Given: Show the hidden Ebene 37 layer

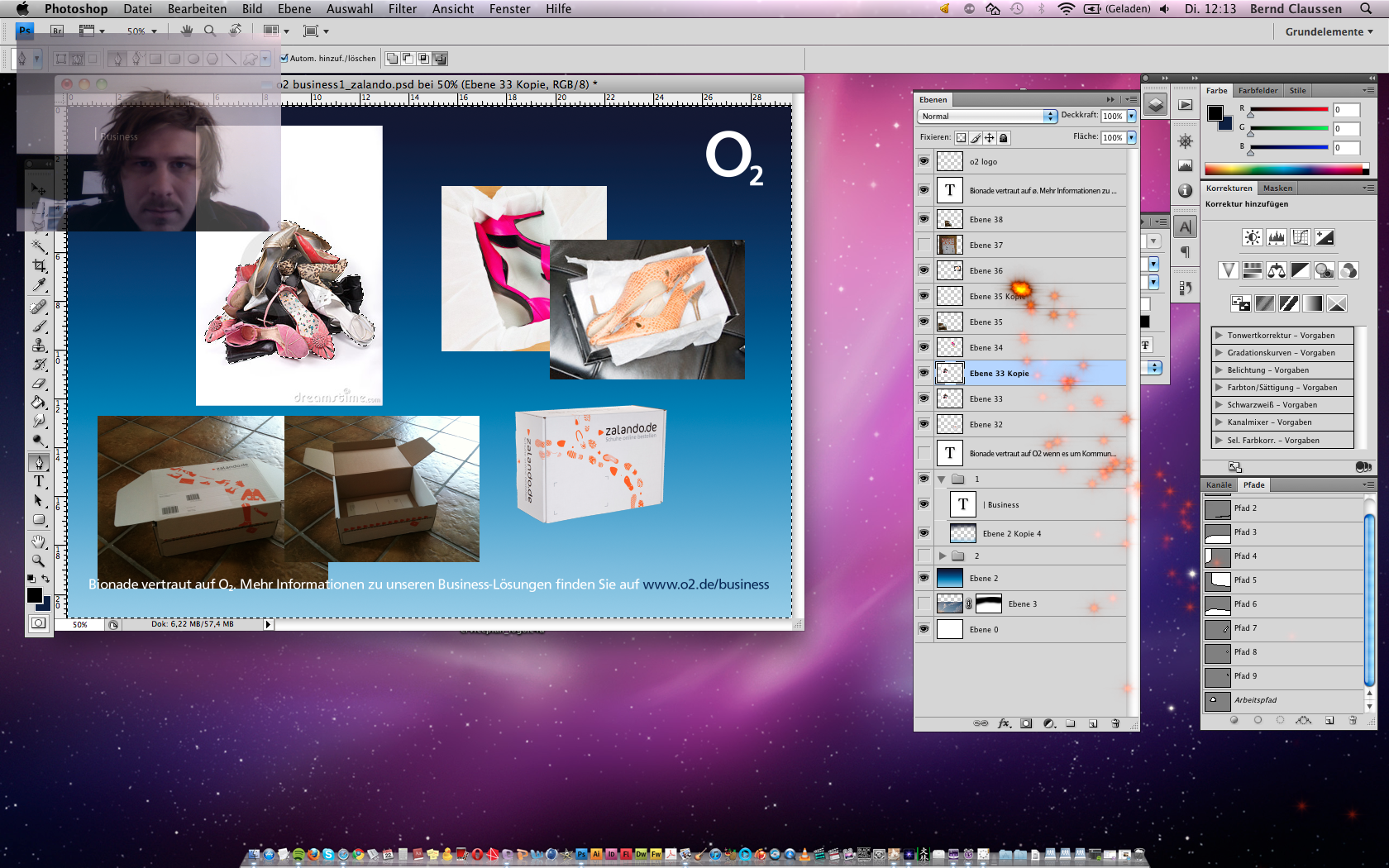Looking at the screenshot, I should point(924,245).
